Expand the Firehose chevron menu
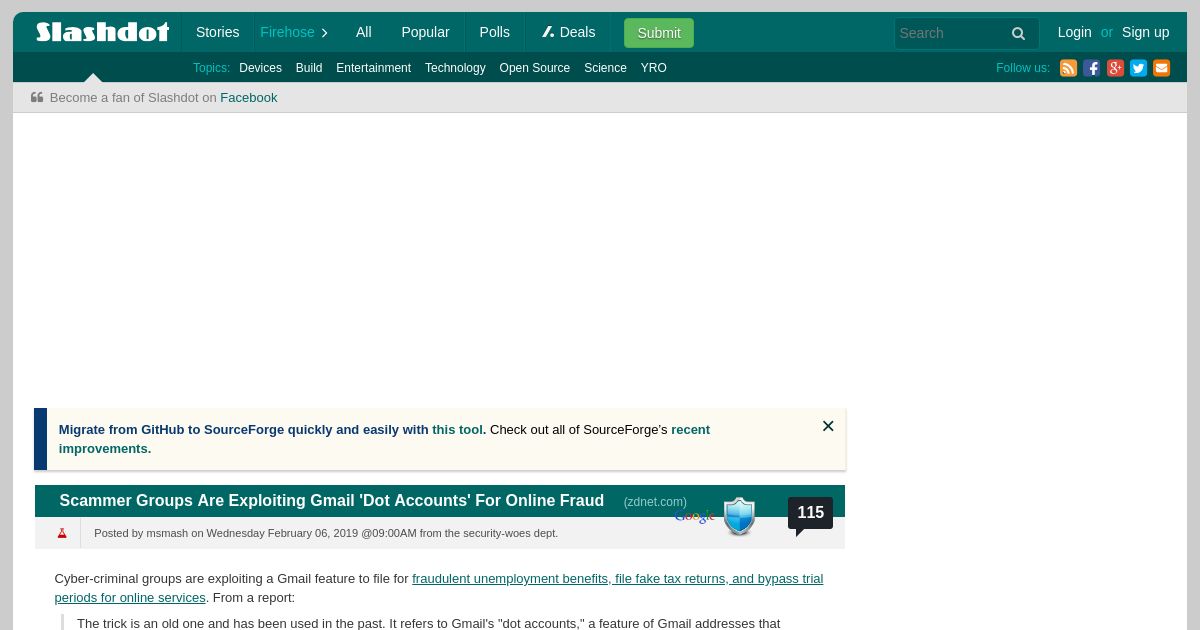 pos(324,33)
